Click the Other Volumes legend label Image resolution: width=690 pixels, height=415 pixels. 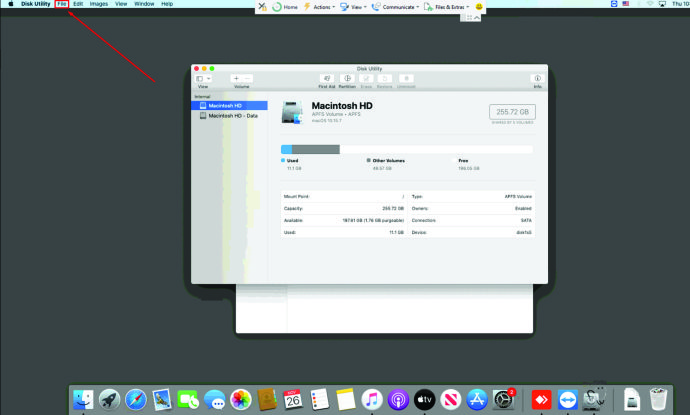pyautogui.click(x=389, y=161)
